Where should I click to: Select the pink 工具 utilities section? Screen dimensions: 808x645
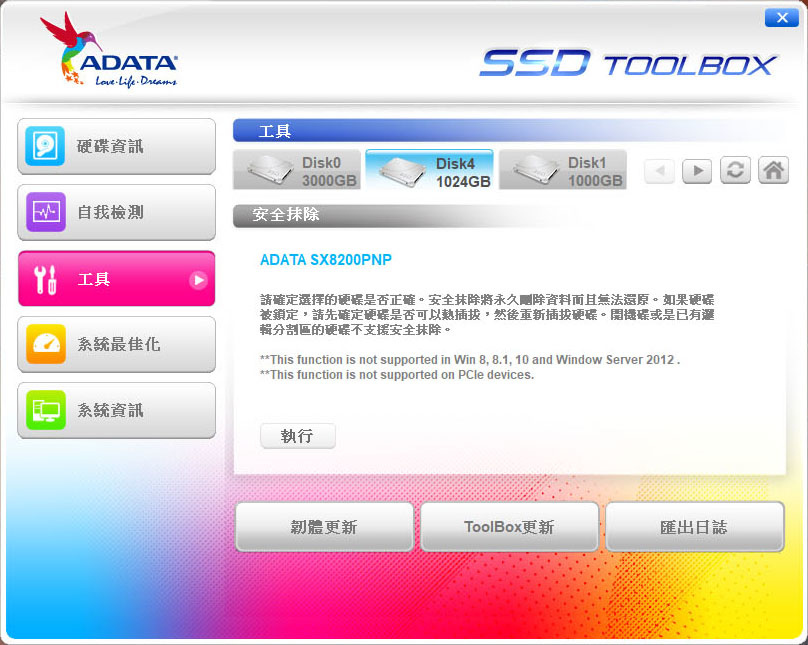[116, 279]
